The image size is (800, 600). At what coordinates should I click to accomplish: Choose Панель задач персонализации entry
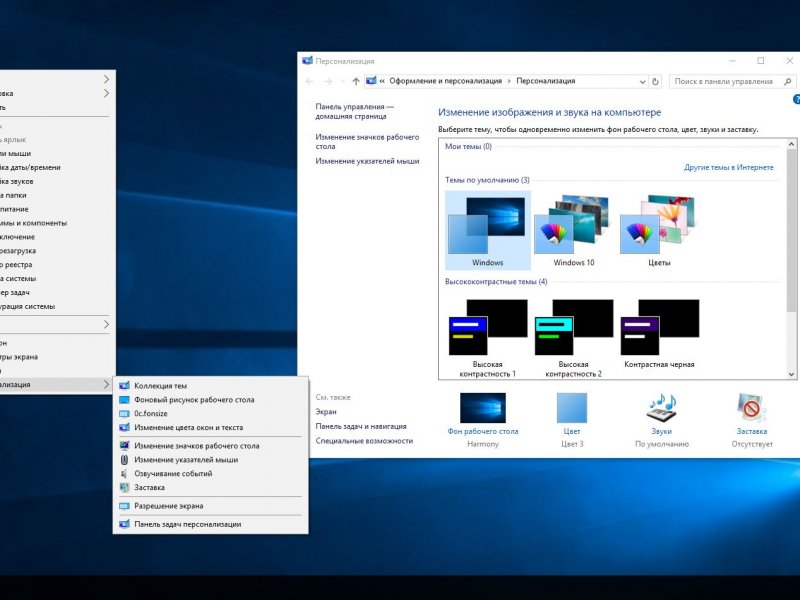(210, 524)
